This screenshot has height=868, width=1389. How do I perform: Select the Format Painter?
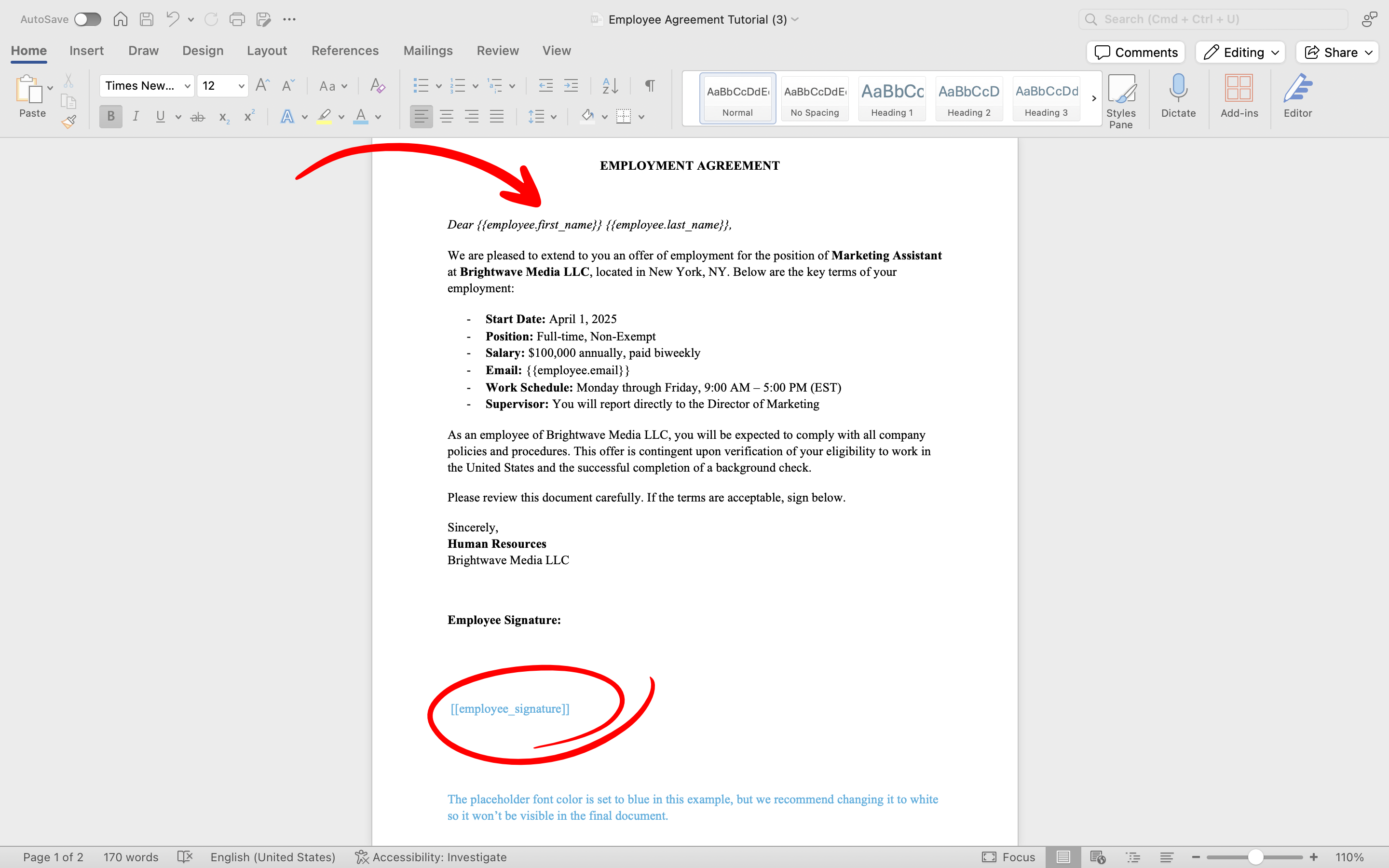[x=68, y=121]
